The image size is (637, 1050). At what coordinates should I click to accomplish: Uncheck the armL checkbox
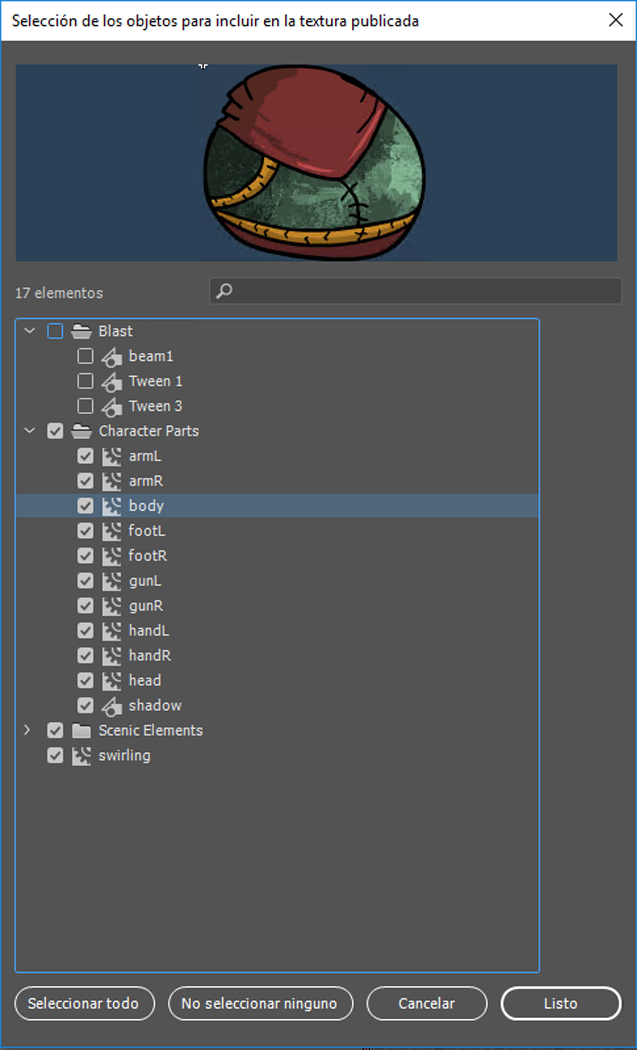coord(85,457)
